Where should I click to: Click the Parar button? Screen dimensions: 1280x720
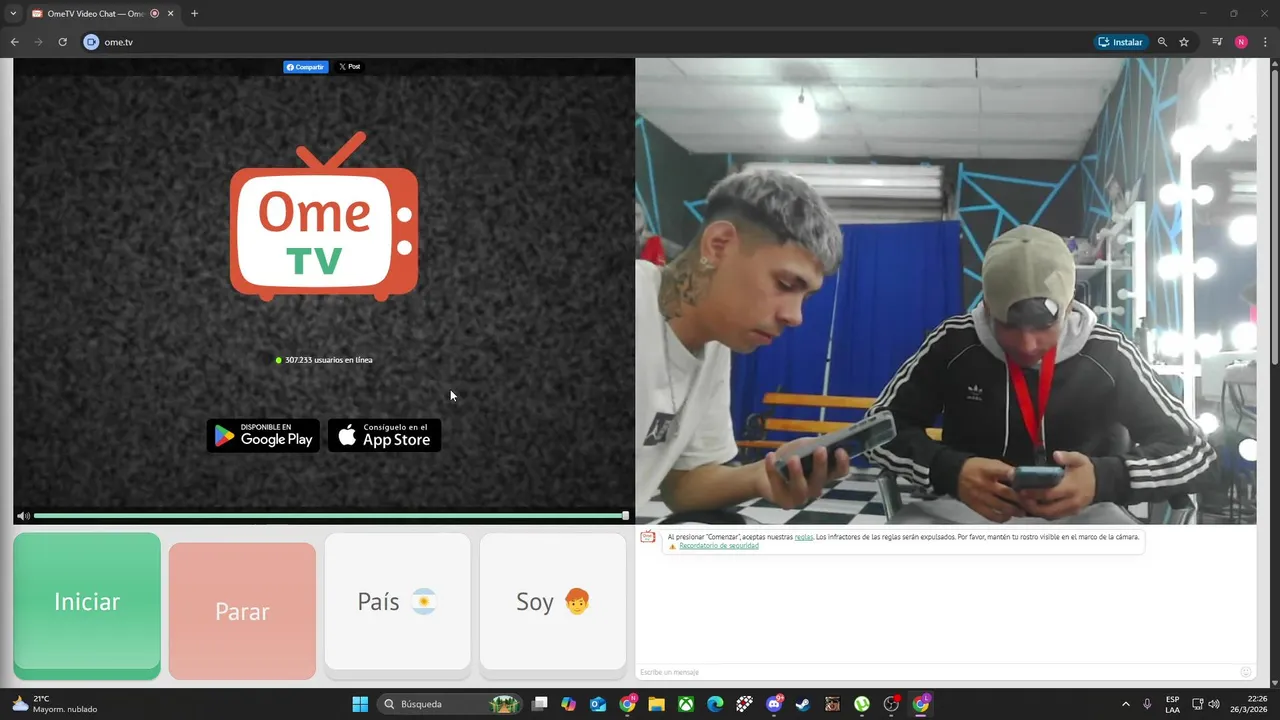click(242, 611)
